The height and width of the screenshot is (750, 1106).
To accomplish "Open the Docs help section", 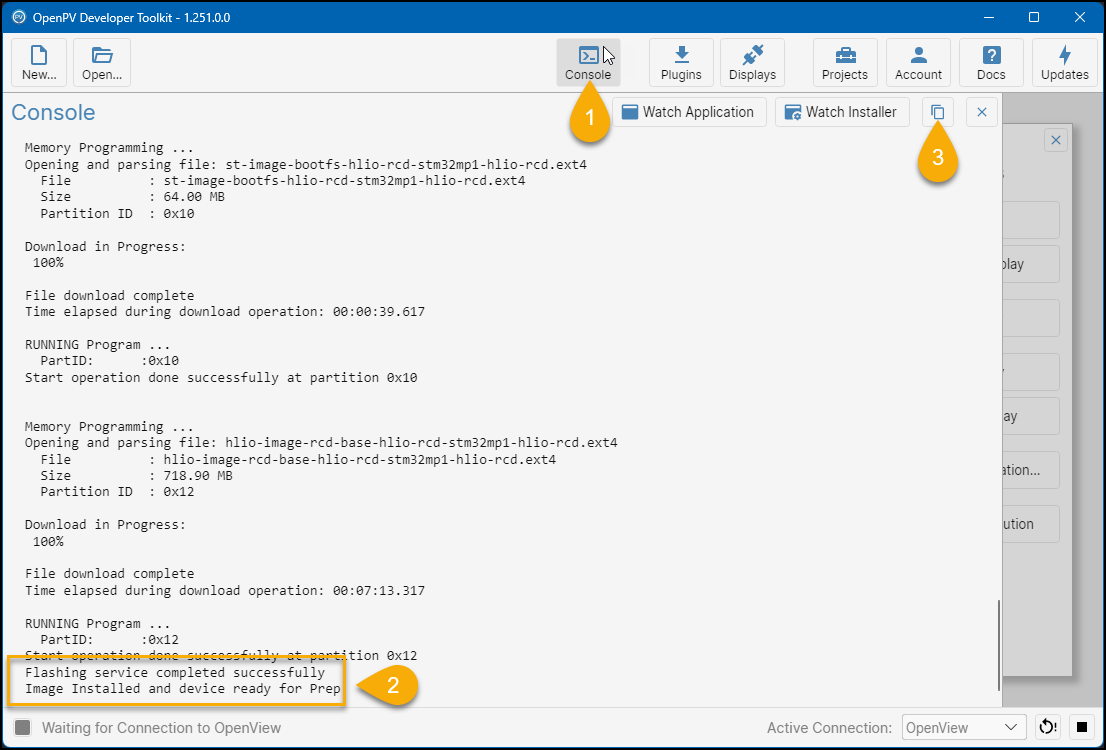I will pyautogui.click(x=991, y=62).
